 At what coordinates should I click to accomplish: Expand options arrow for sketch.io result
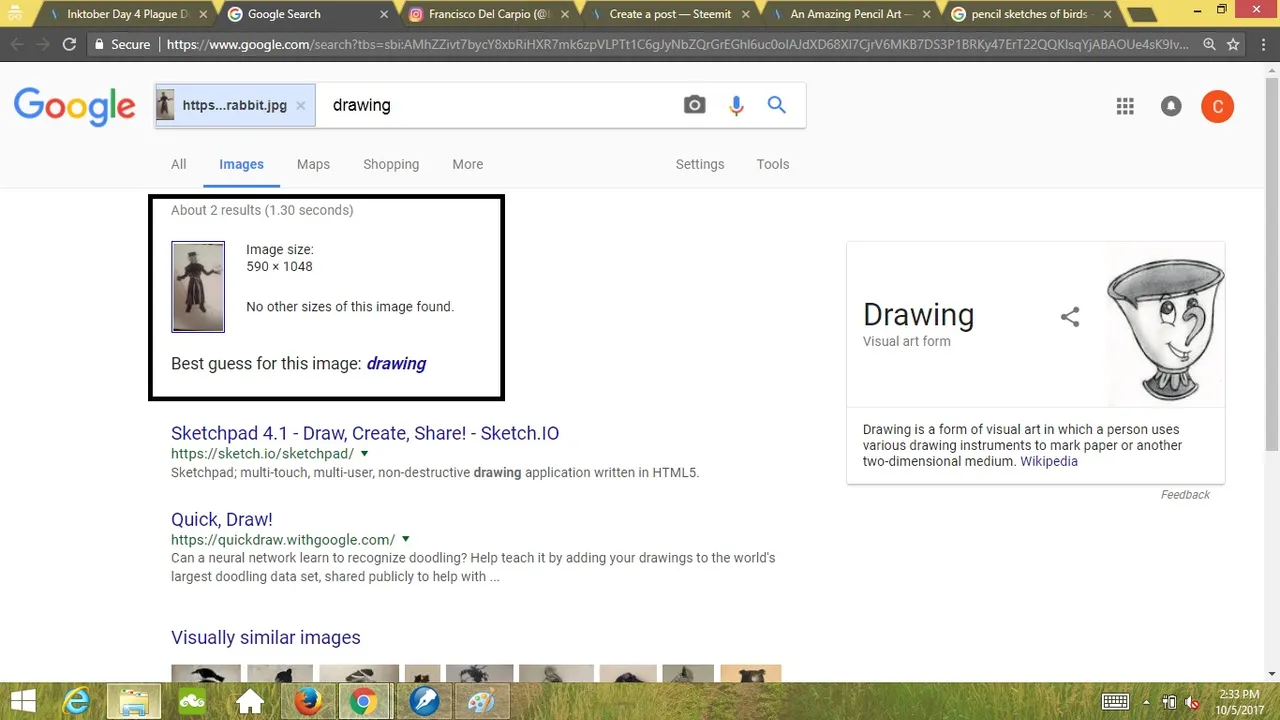pyautogui.click(x=364, y=454)
